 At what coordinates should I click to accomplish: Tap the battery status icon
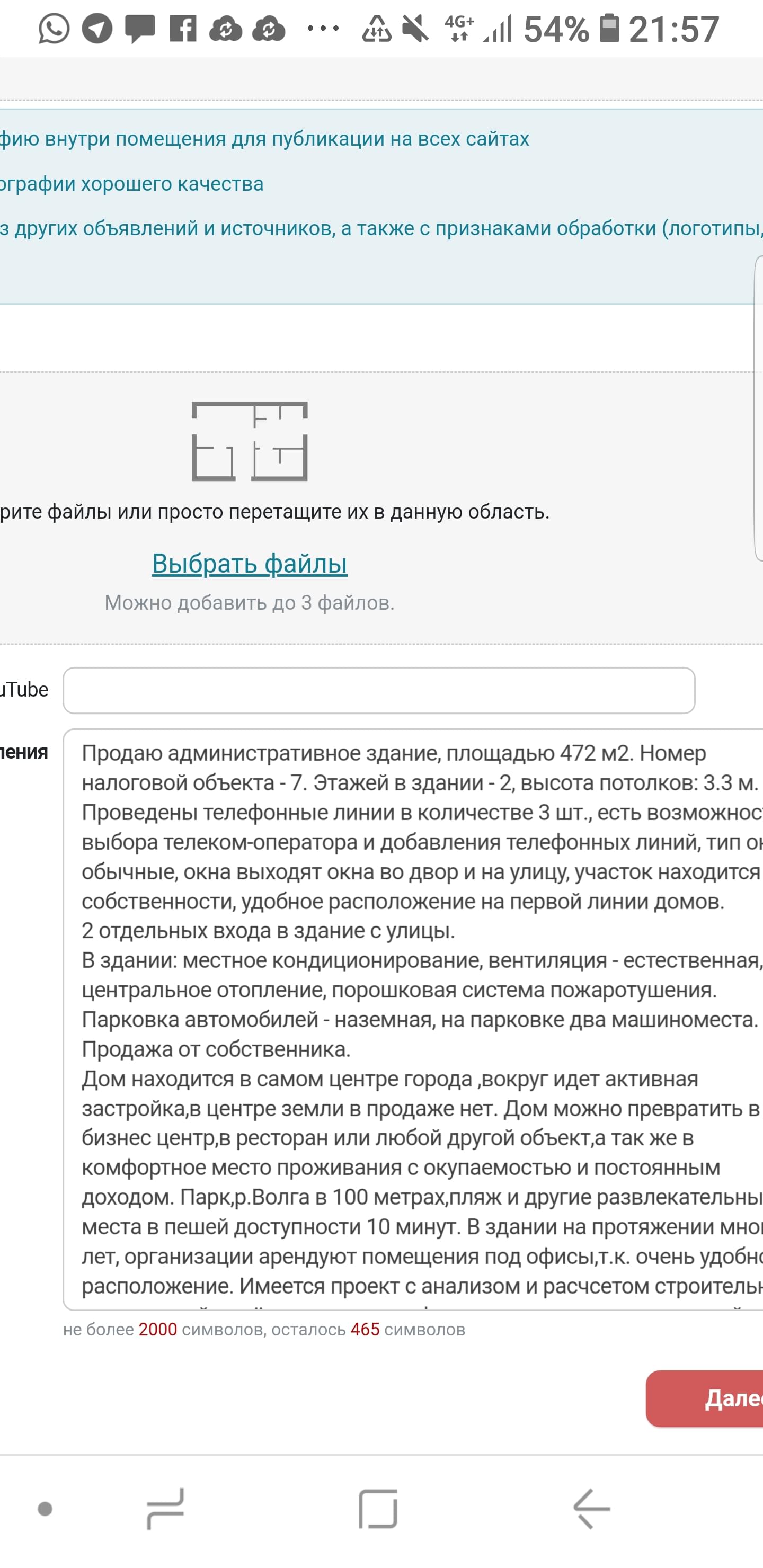pyautogui.click(x=609, y=29)
